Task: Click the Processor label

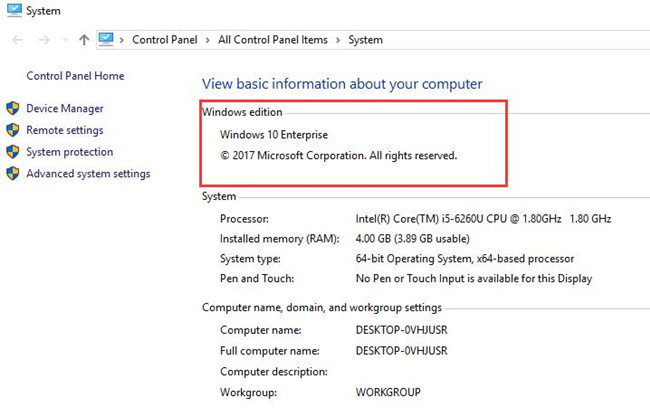Action: 244,219
